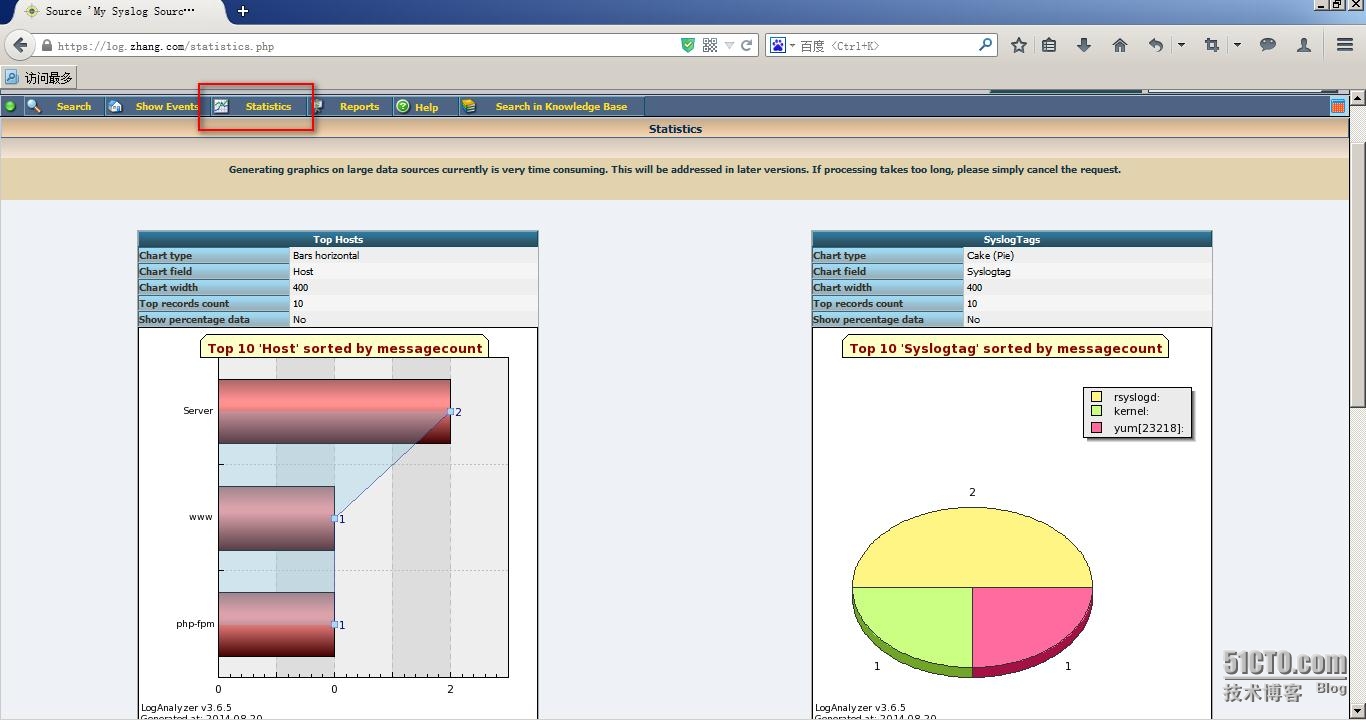This screenshot has height=721, width=1366.
Task: Go back with the browser back arrow
Action: [20, 46]
